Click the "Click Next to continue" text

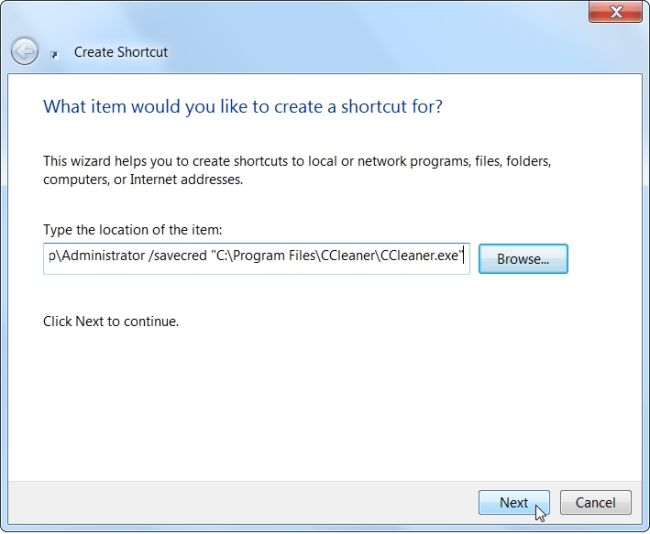pyautogui.click(x=111, y=322)
